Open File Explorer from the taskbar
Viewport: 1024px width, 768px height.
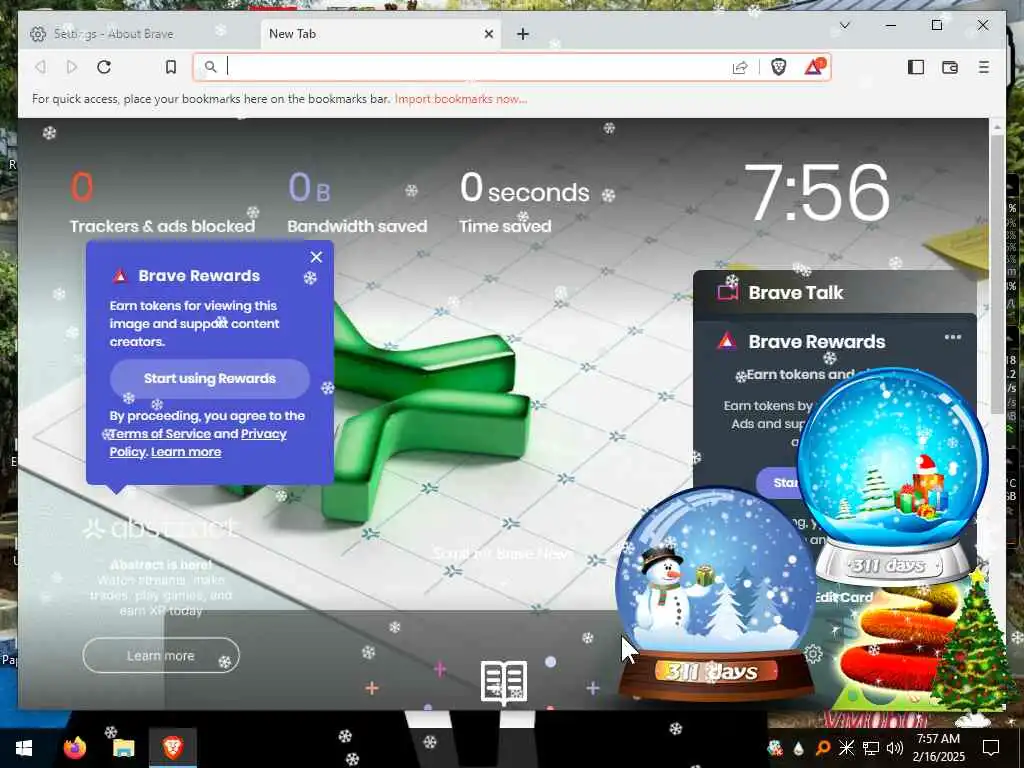[123, 748]
